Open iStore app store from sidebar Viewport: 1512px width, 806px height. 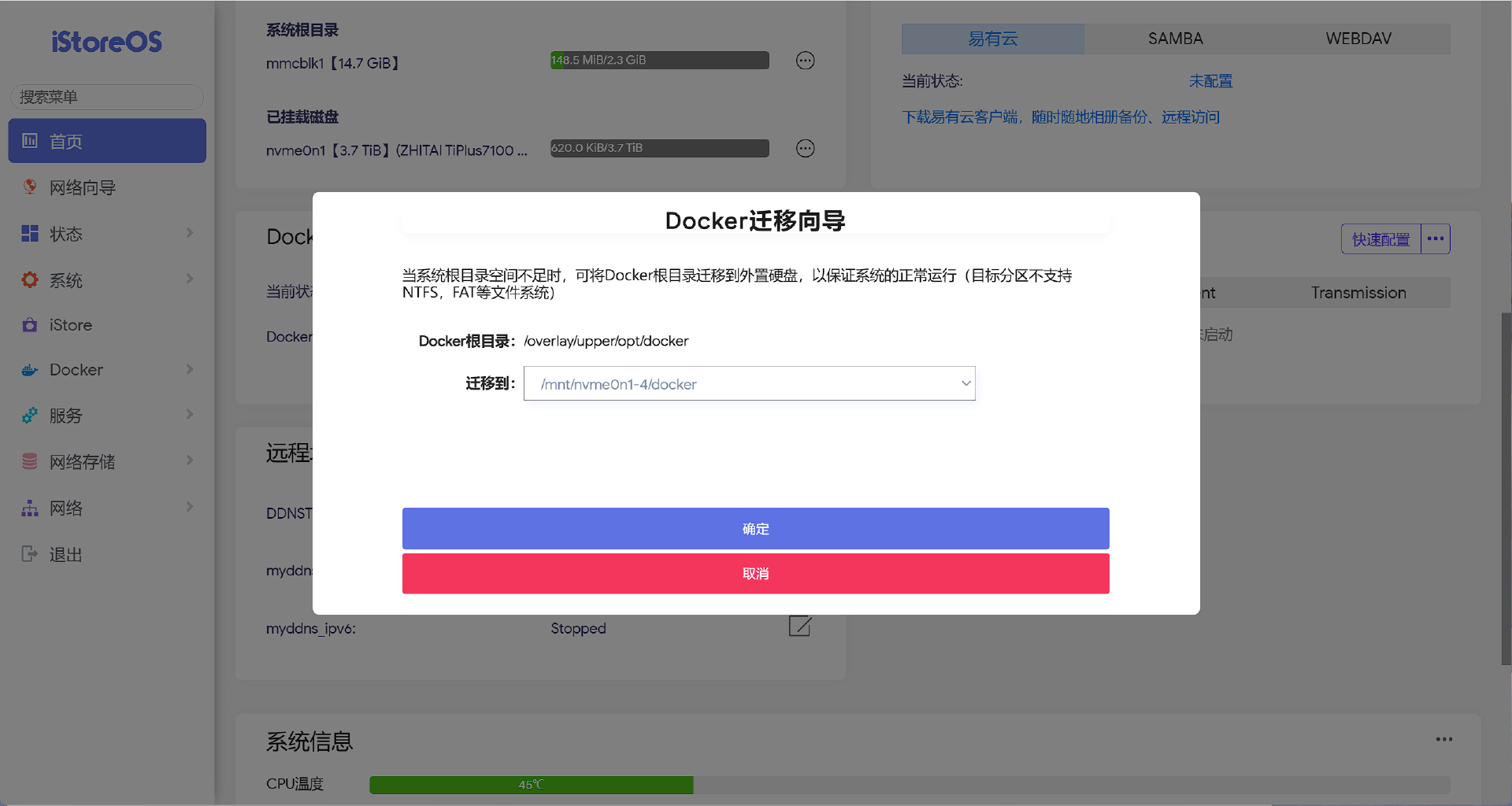71,325
